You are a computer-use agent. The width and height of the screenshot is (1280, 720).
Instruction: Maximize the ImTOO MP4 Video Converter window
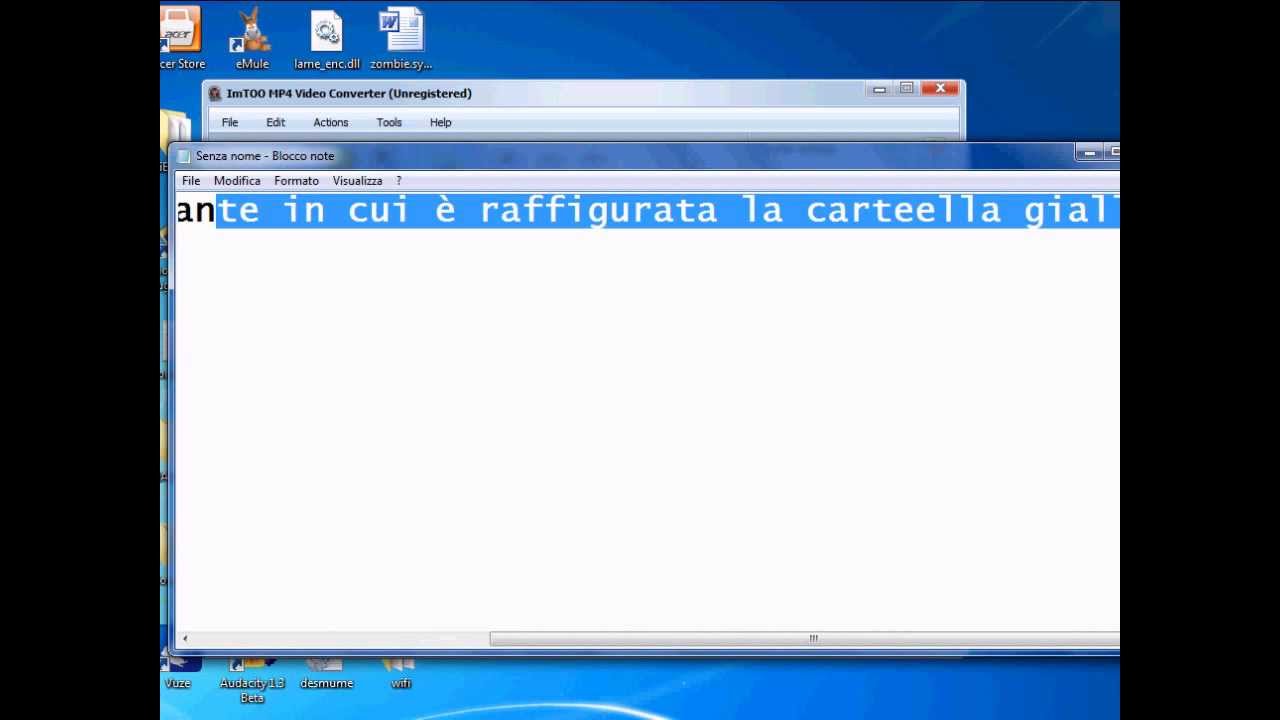pyautogui.click(x=906, y=89)
